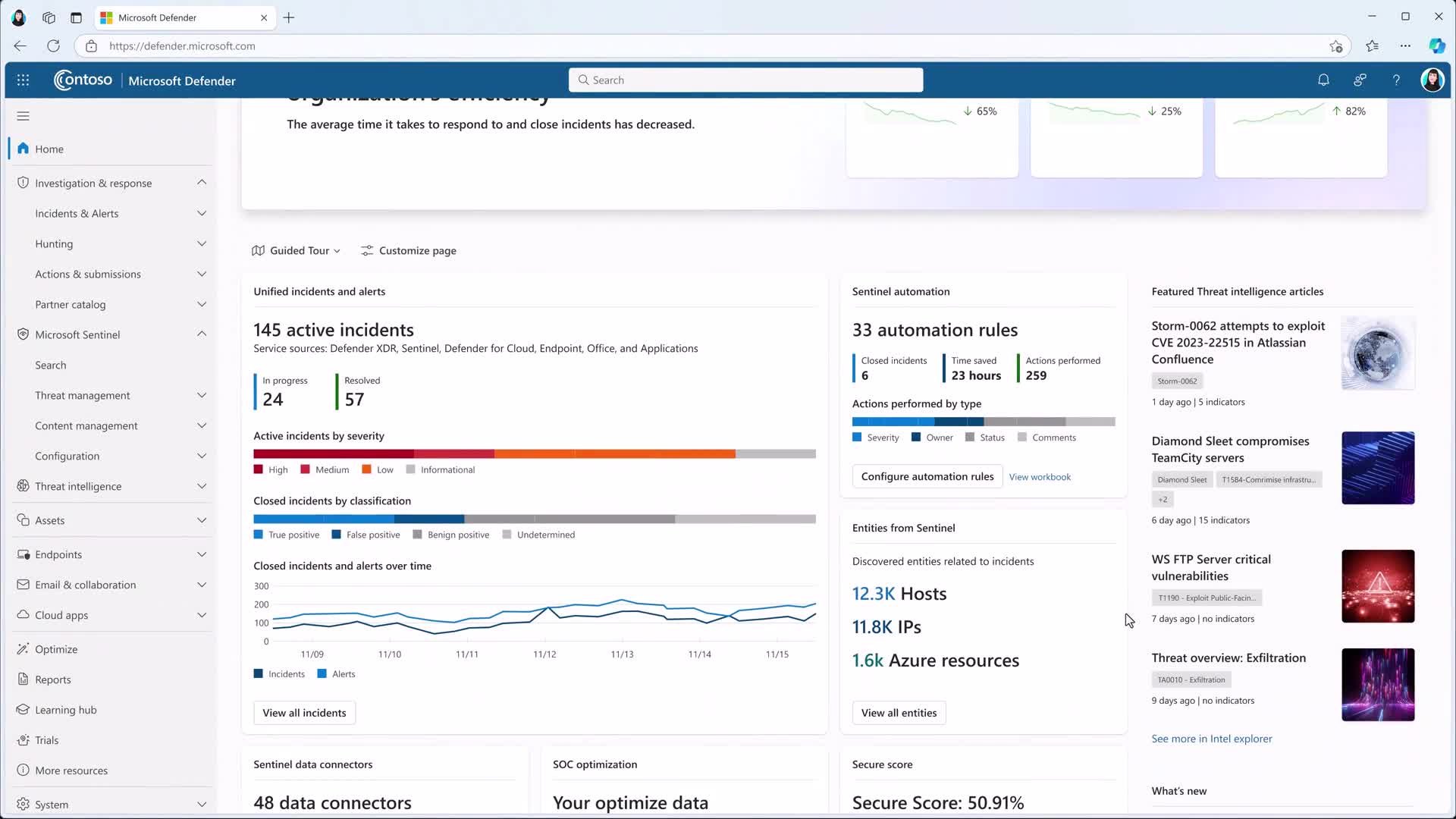Click the True positive legend swatch
Screen dimensions: 1456x819
click(259, 535)
